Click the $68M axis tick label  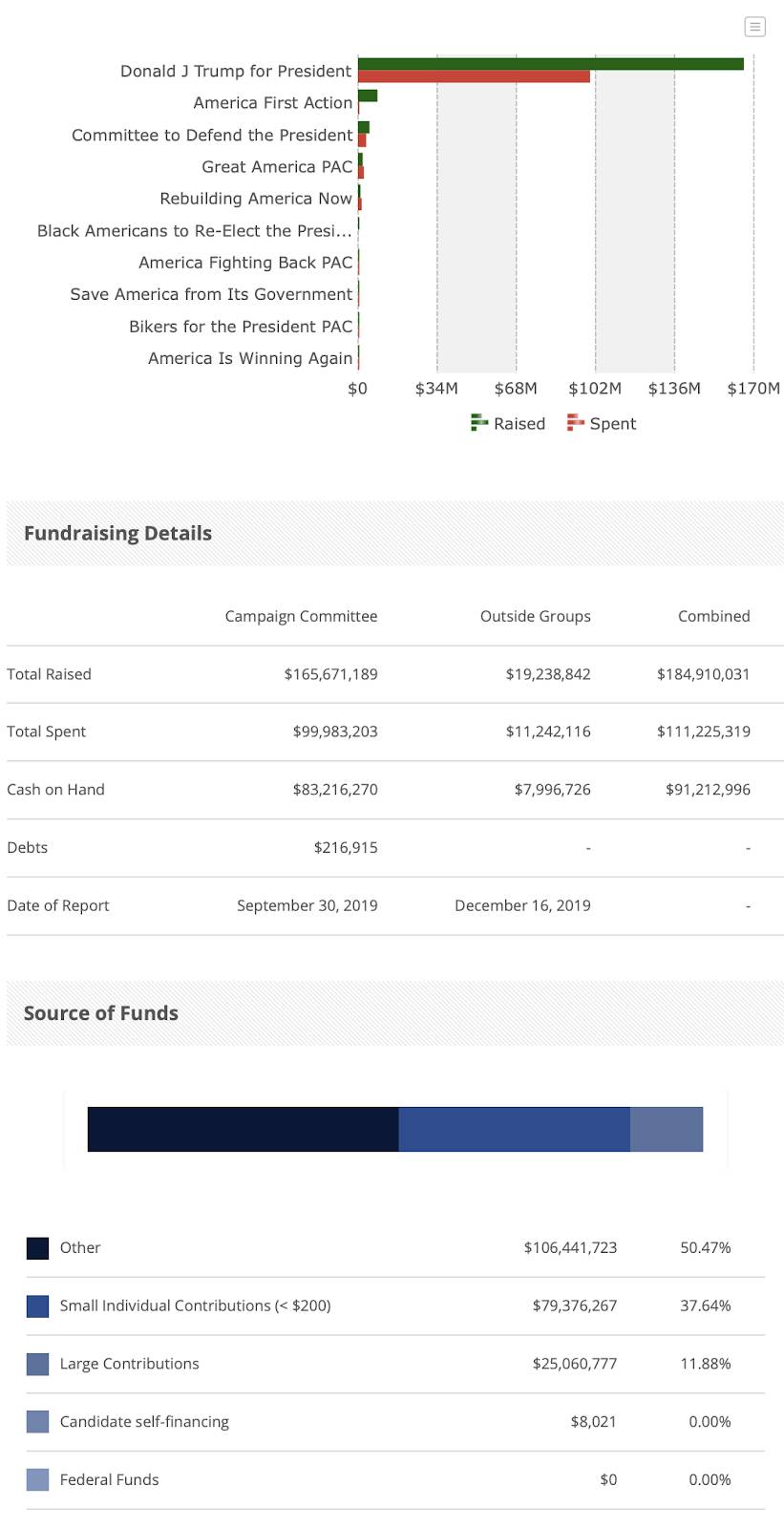(x=516, y=388)
